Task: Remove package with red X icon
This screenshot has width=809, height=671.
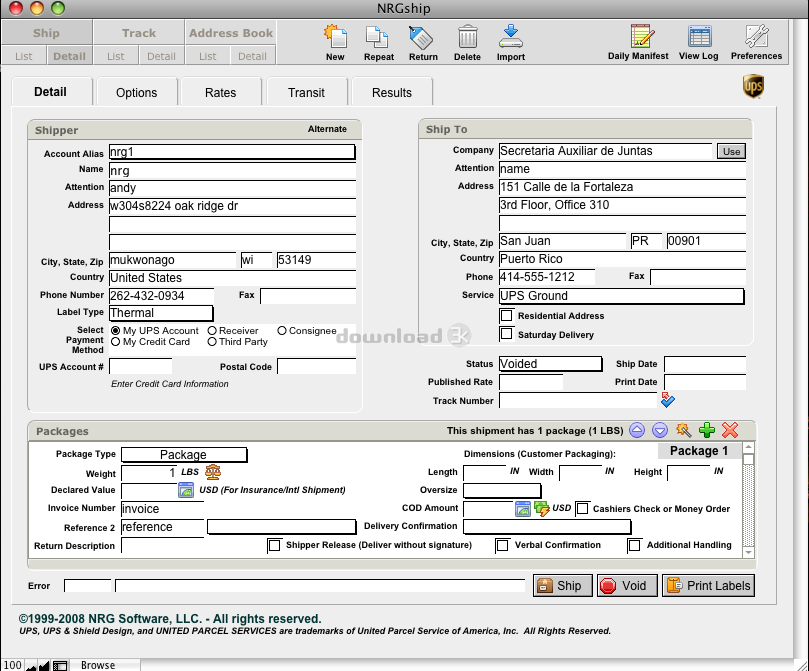Action: 730,430
